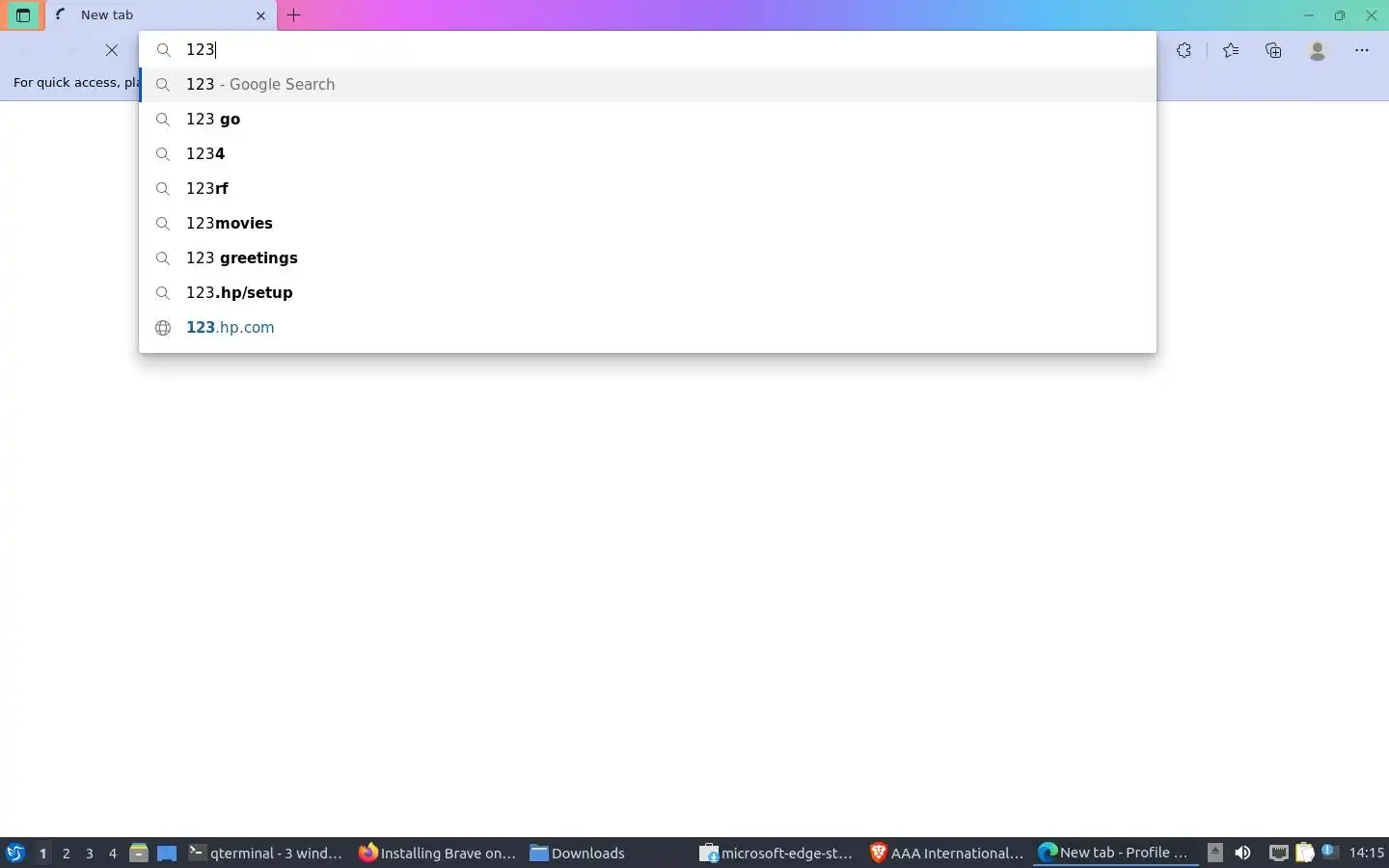Switch to microsoft-edge-st taskbar window
1389x868 pixels.
(776, 853)
